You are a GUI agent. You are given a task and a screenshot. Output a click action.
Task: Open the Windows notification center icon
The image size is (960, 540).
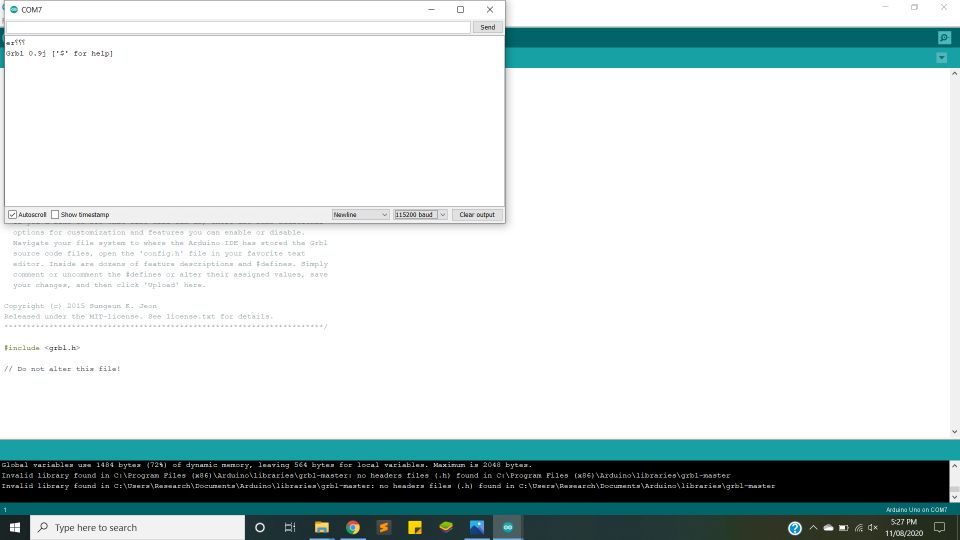coord(940,528)
